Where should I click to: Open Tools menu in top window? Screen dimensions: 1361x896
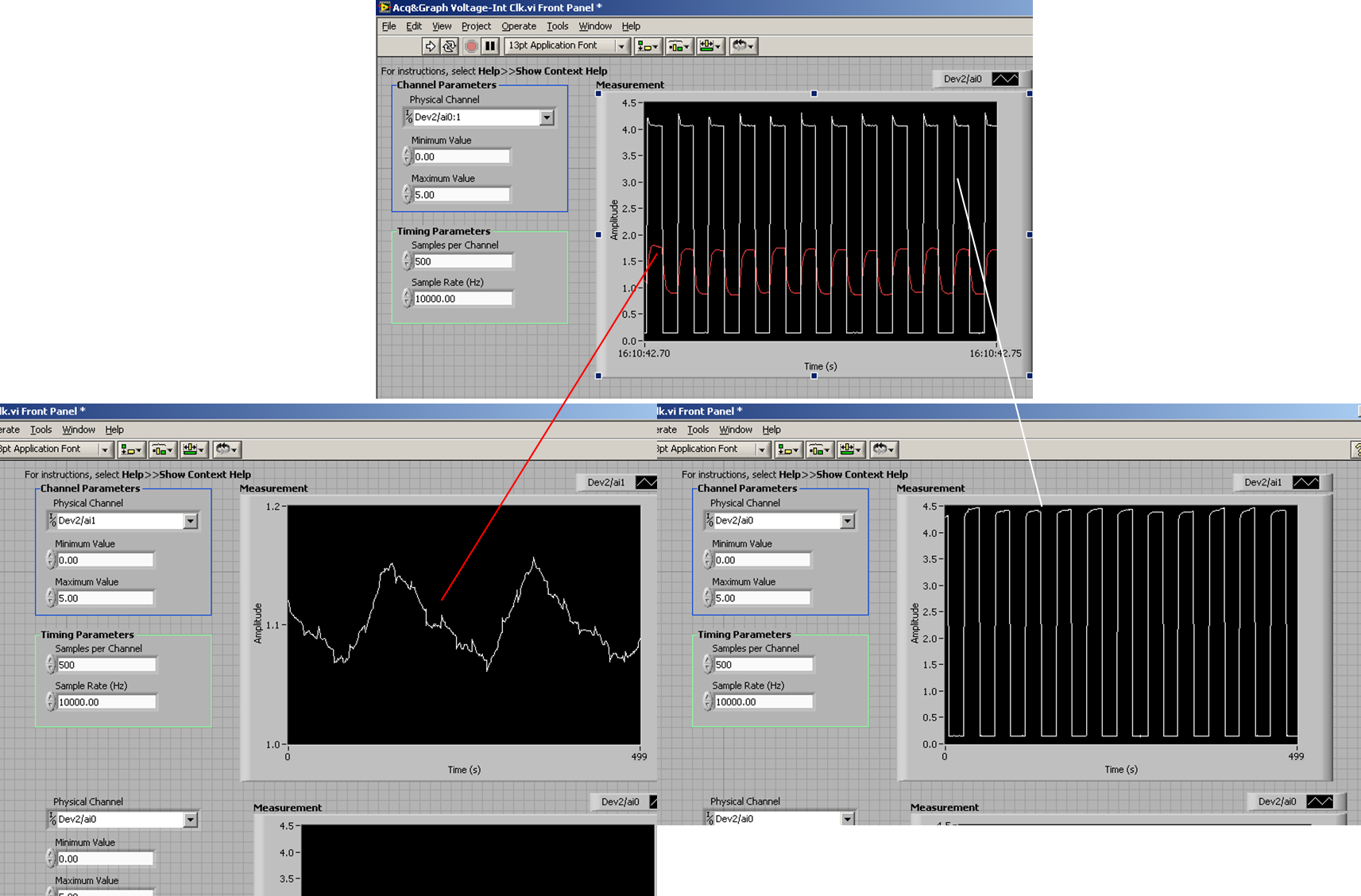pos(558,26)
